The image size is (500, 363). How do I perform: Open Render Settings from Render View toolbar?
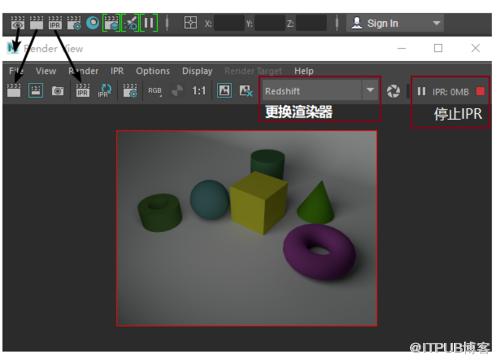pyautogui.click(x=130, y=91)
